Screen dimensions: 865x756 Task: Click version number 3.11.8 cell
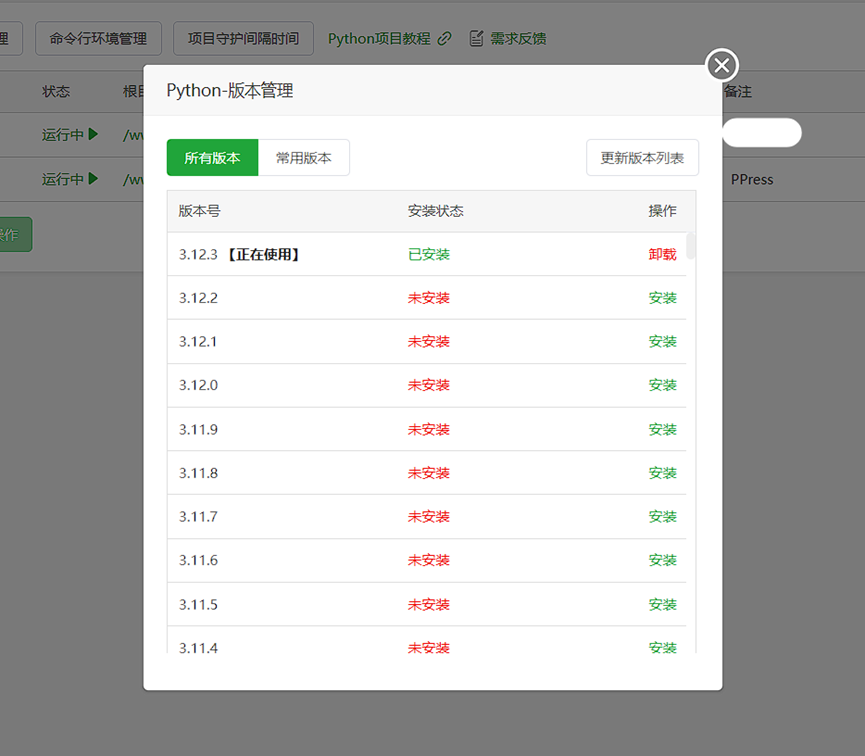point(198,473)
